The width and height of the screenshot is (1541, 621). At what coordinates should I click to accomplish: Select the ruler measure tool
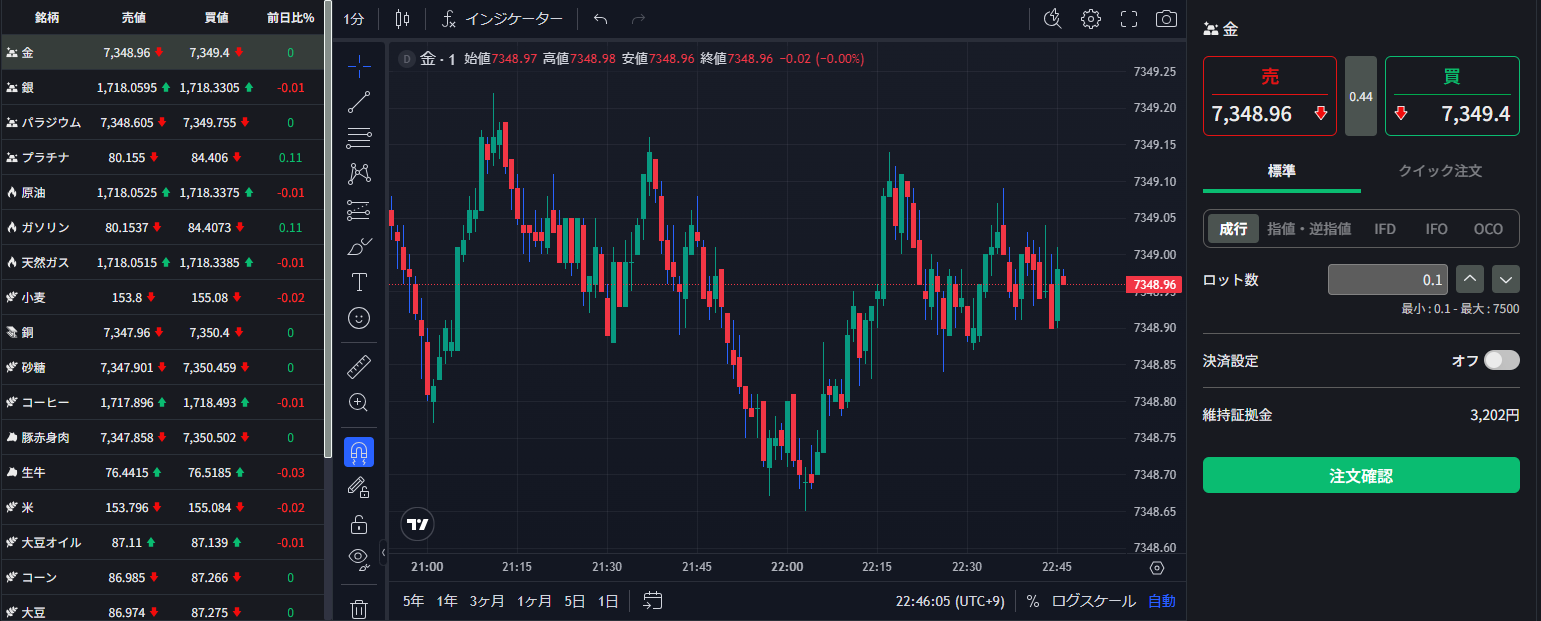(x=359, y=367)
